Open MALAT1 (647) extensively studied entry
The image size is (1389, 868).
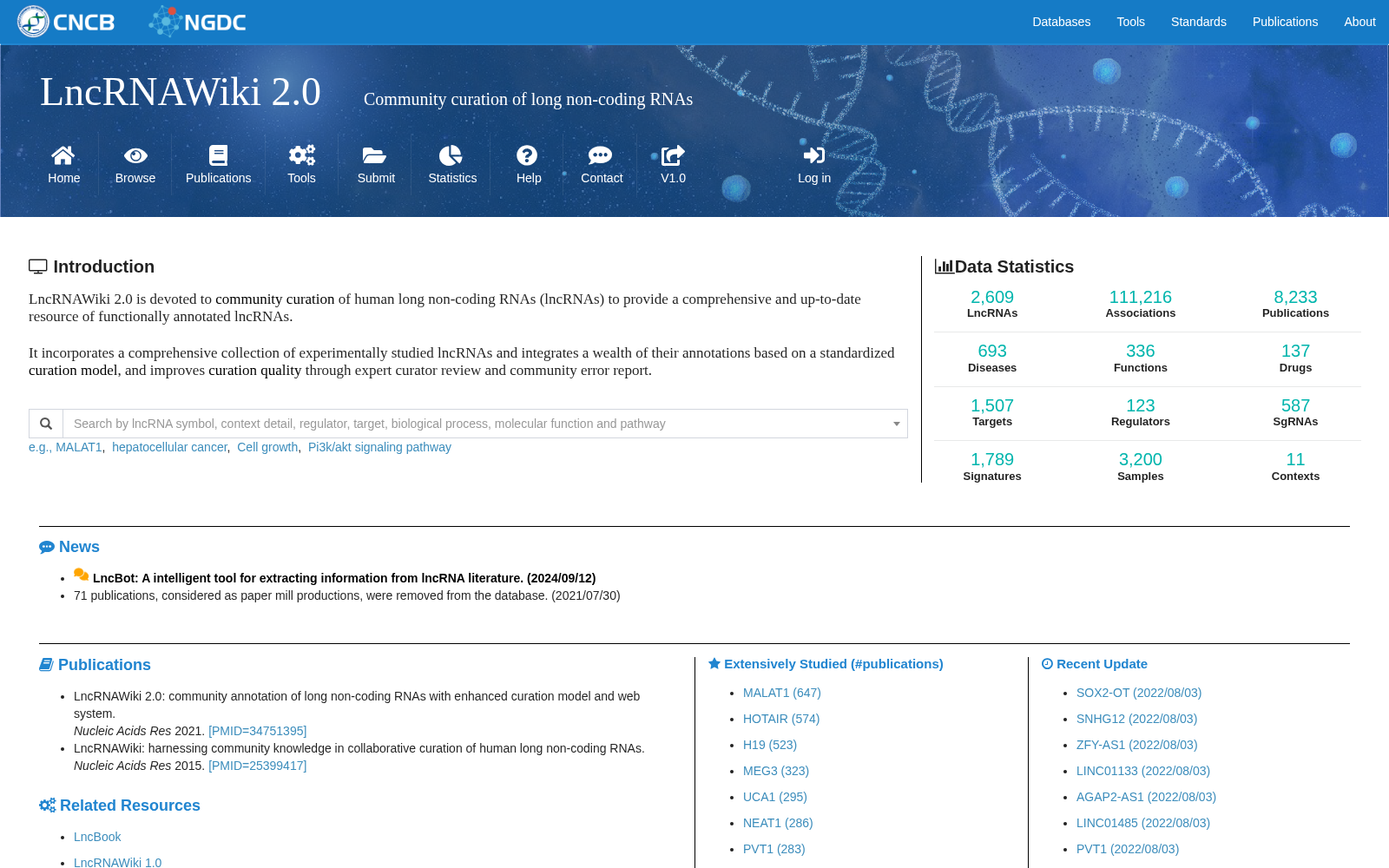coord(781,693)
